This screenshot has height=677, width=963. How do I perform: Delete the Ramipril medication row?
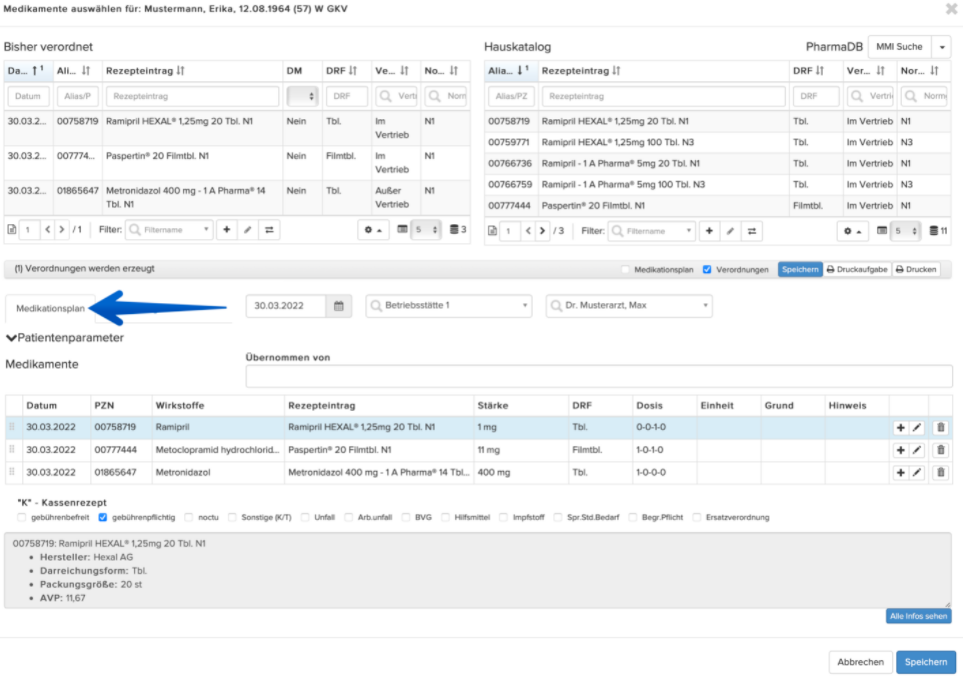coord(940,428)
